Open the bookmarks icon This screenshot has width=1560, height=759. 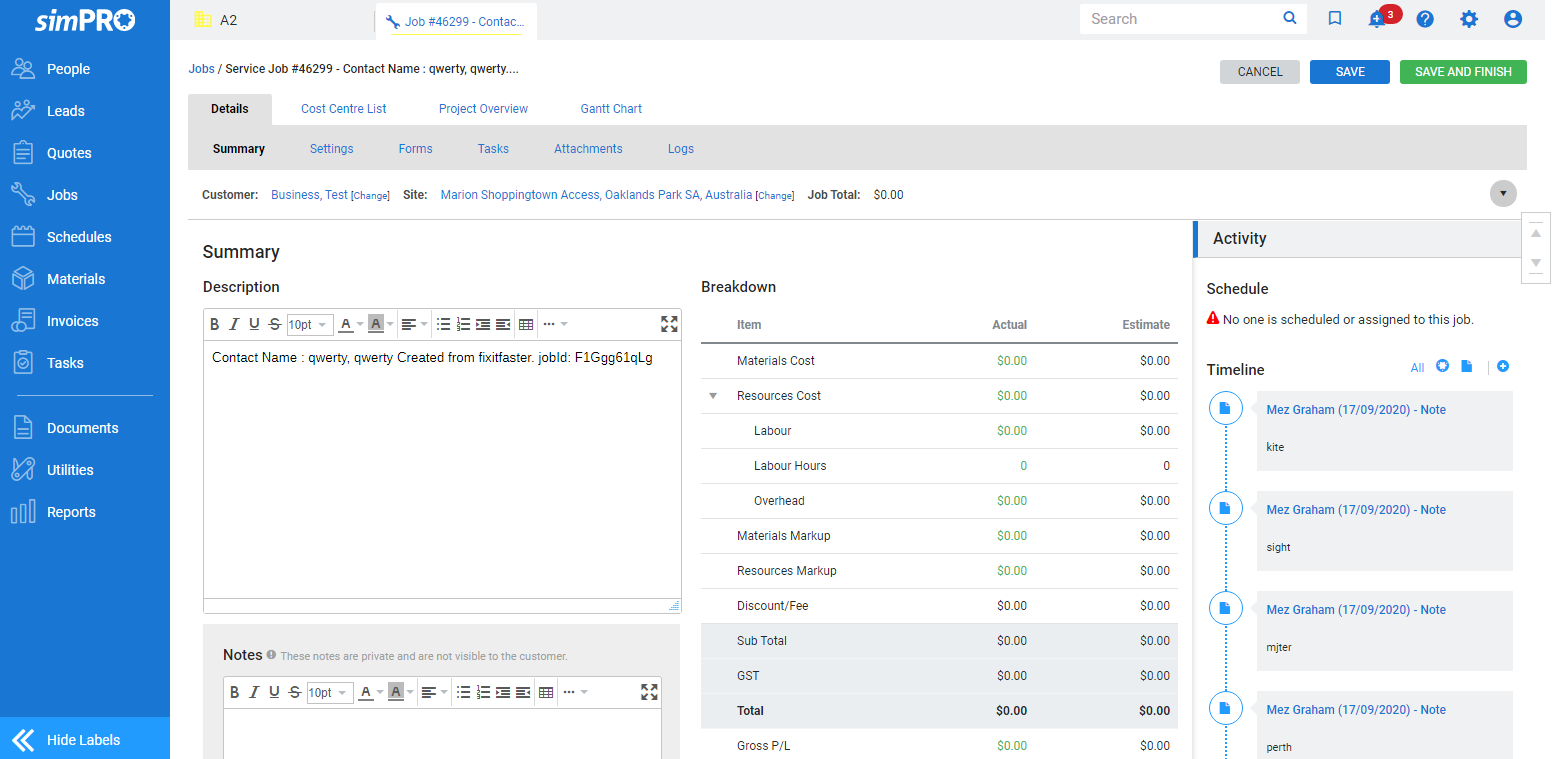click(x=1334, y=19)
